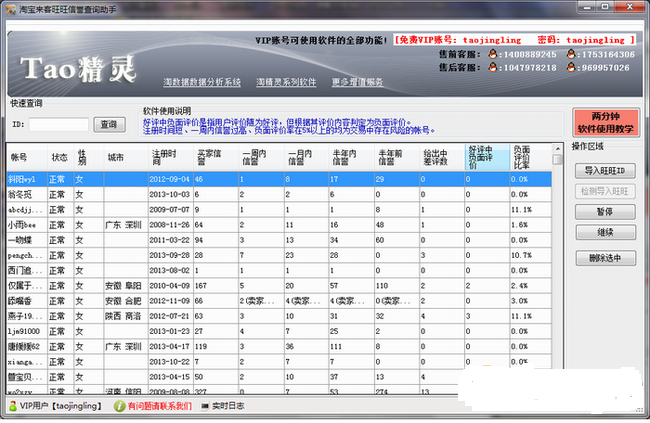Click the vertical scrollbar thumb of the table

tap(558, 159)
